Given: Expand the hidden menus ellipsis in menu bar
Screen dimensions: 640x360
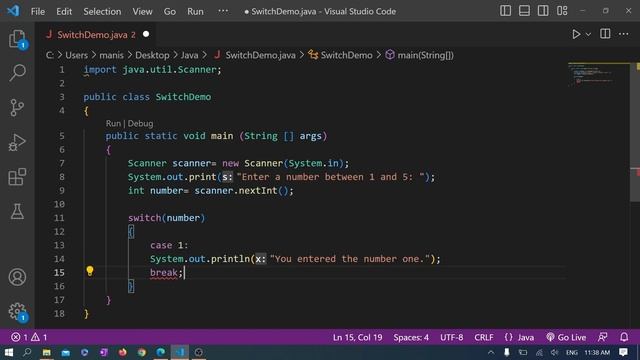Looking at the screenshot, I should click(x=223, y=11).
